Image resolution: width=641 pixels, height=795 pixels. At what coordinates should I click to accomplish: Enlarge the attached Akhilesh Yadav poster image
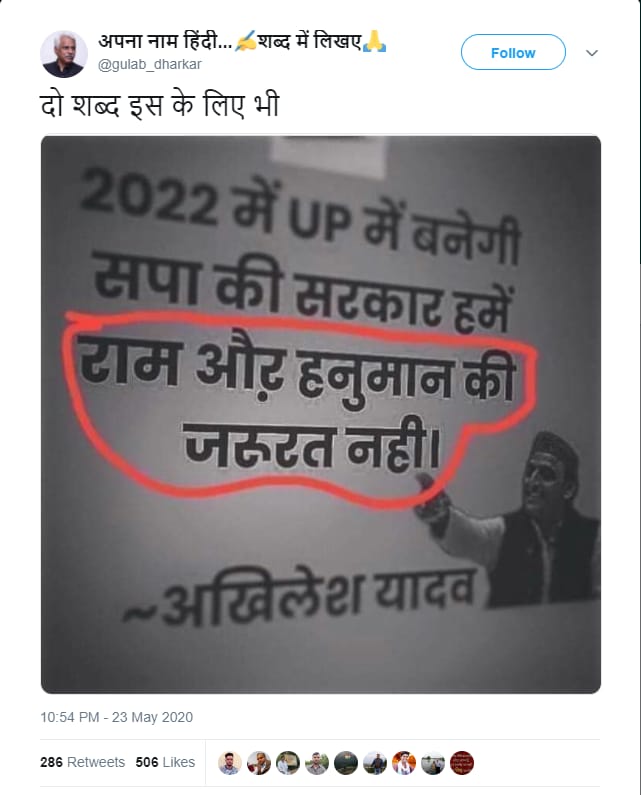320,414
